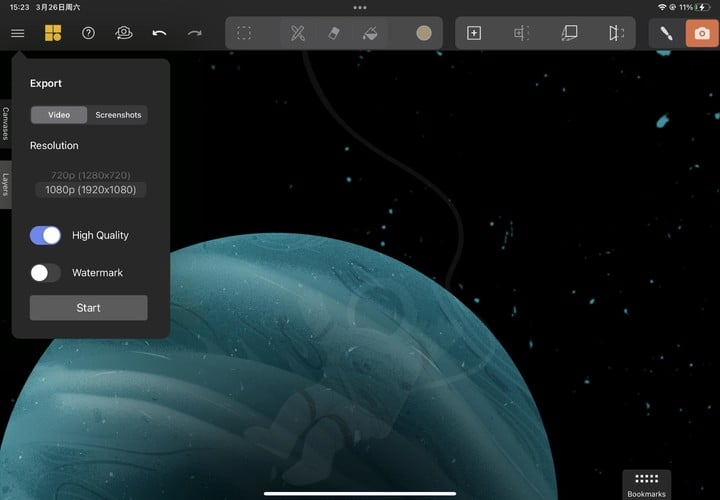Click the orange camera record button
This screenshot has width=720, height=500.
pyautogui.click(x=702, y=33)
